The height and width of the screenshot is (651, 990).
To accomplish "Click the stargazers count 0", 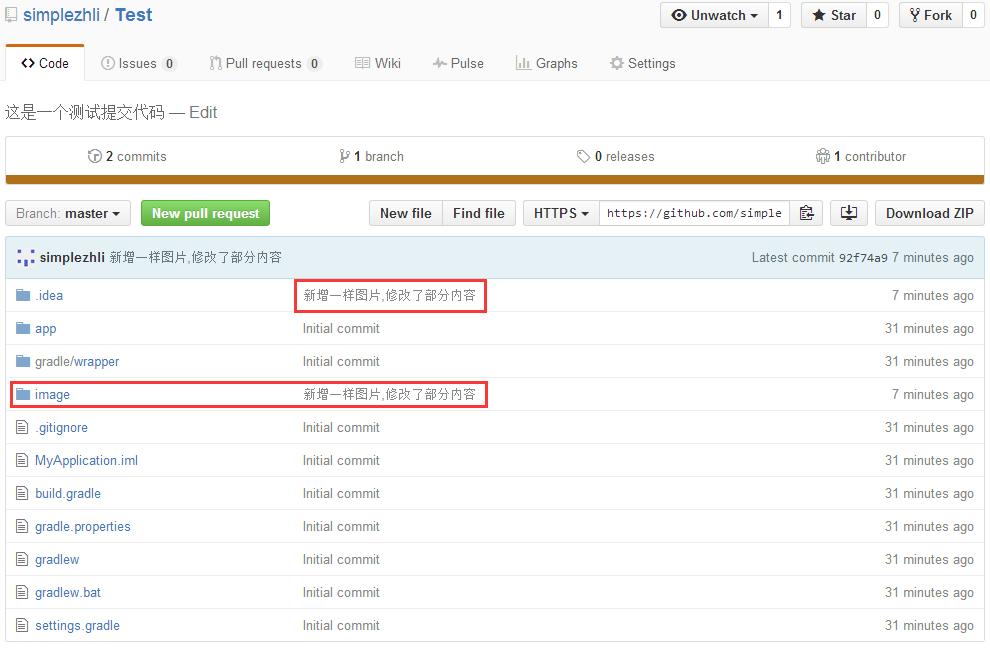I will [x=877, y=15].
